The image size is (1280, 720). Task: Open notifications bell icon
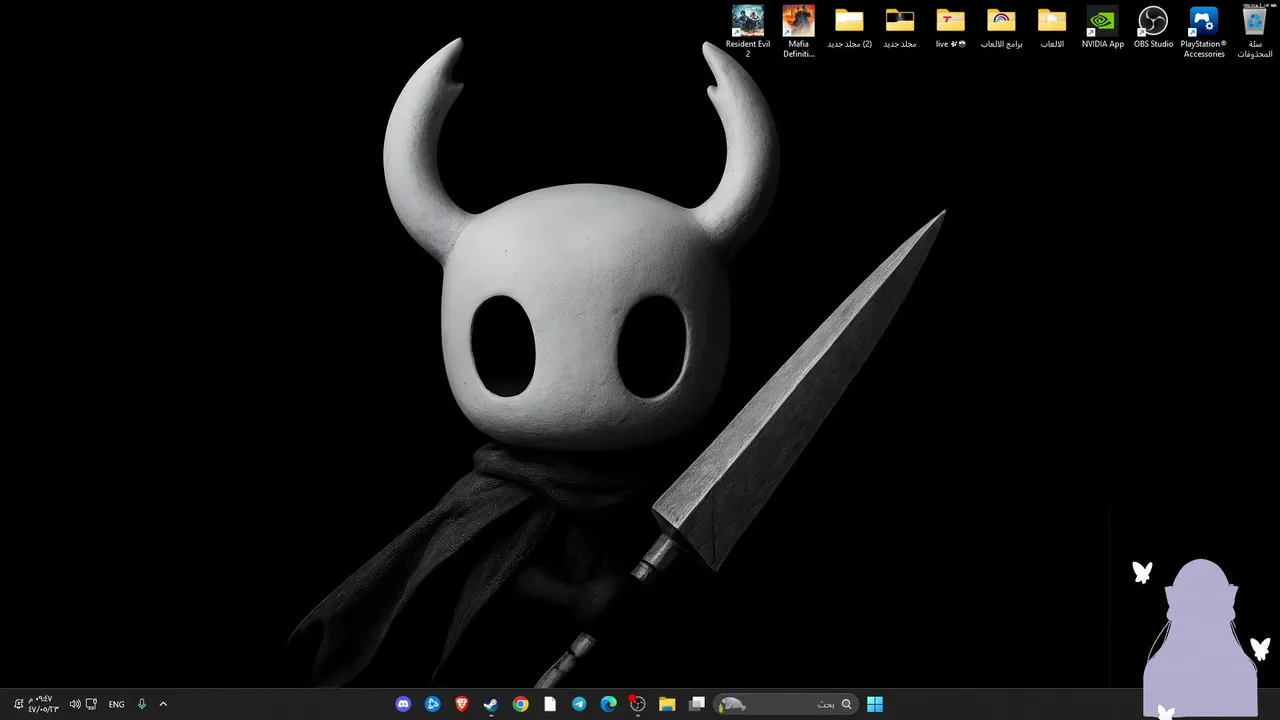click(x=18, y=704)
